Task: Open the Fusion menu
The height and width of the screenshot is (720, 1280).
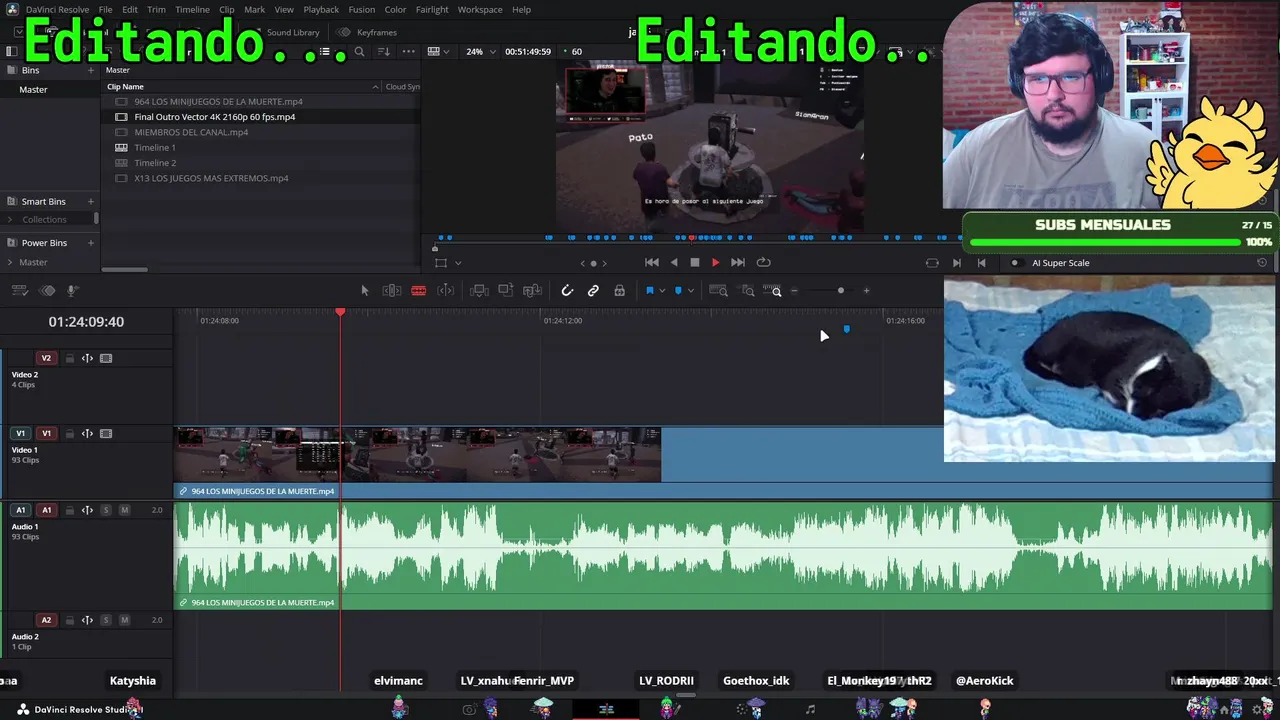Action: tap(361, 9)
